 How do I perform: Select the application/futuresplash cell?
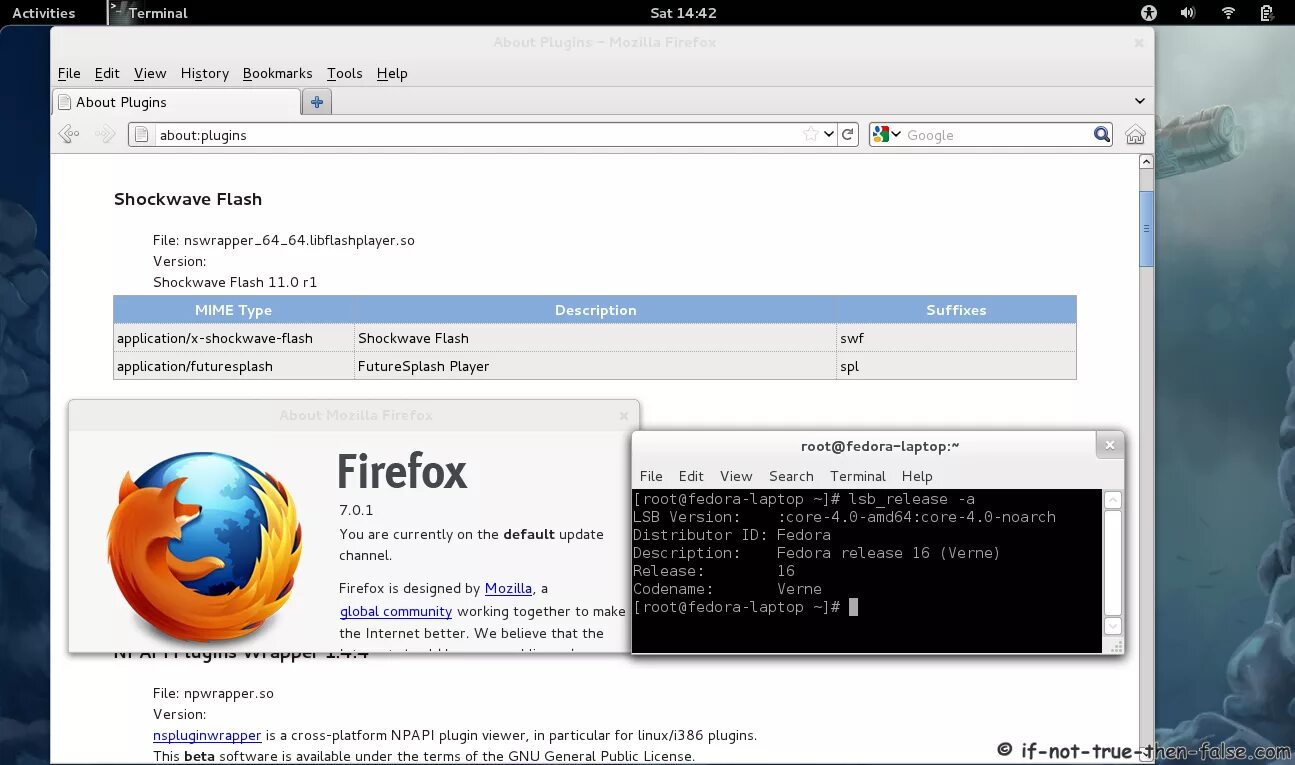(x=233, y=366)
